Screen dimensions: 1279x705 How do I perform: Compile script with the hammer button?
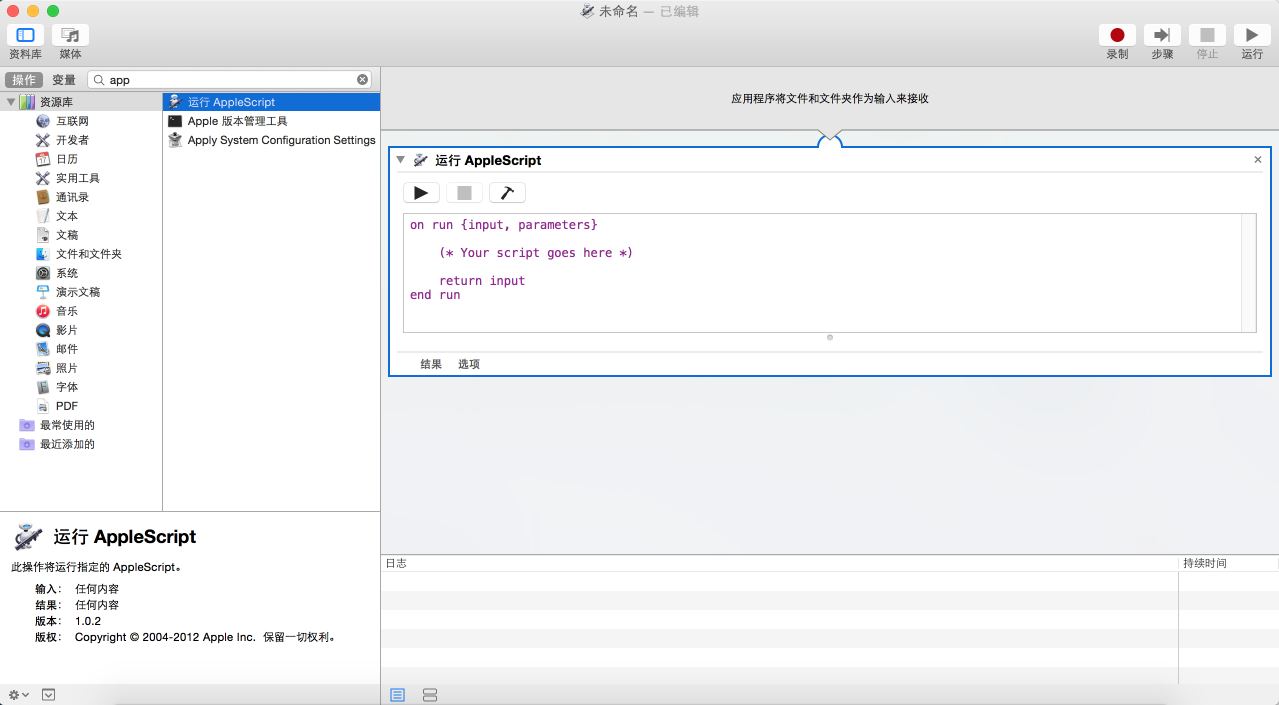point(507,193)
